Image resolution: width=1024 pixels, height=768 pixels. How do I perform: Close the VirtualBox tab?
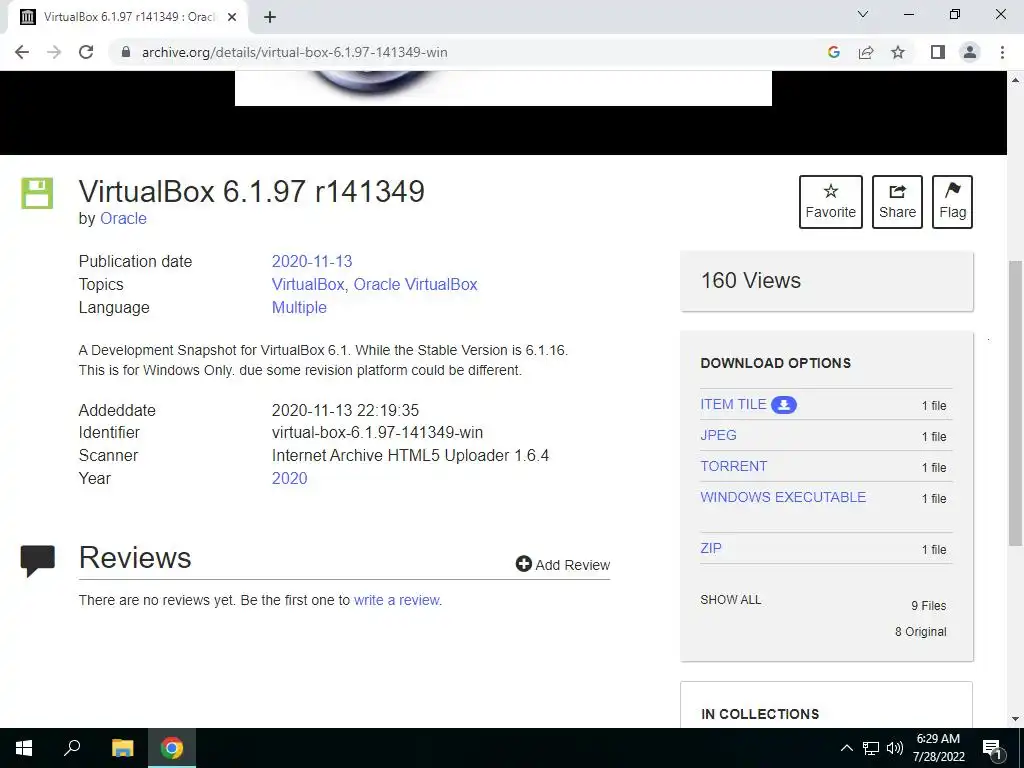click(x=232, y=17)
